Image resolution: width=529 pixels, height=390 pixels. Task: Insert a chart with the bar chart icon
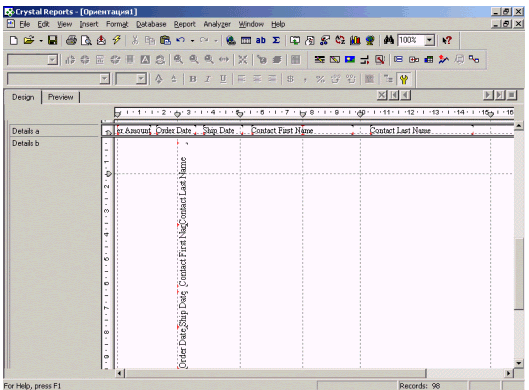click(355, 40)
